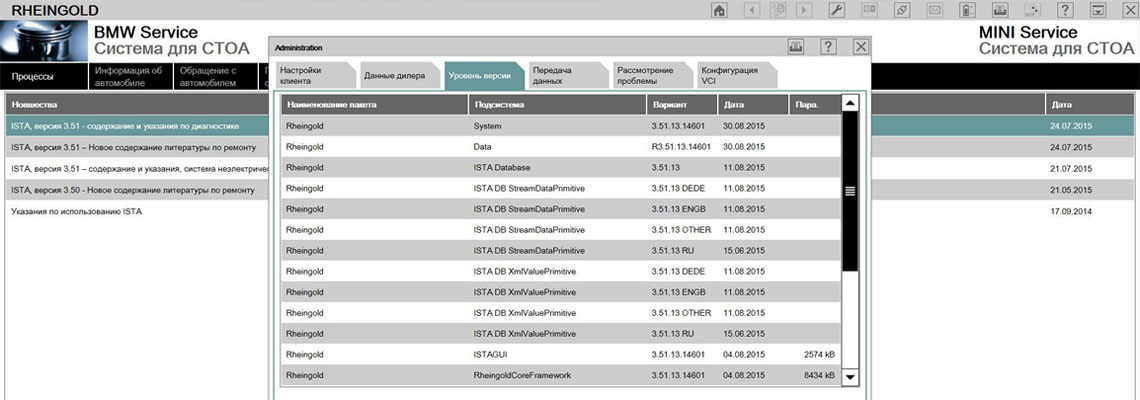The width and height of the screenshot is (1140, 400).
Task: Select XmlValuePrimitive row with RU variant
Action: pyautogui.click(x=561, y=333)
